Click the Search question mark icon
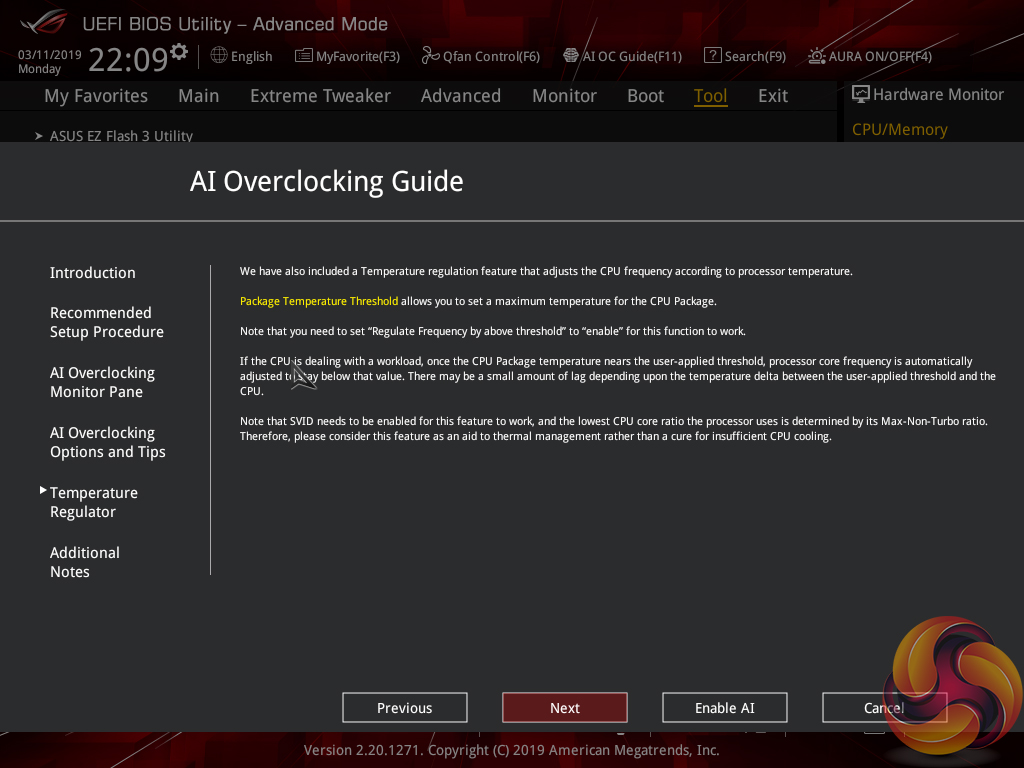 (x=712, y=56)
